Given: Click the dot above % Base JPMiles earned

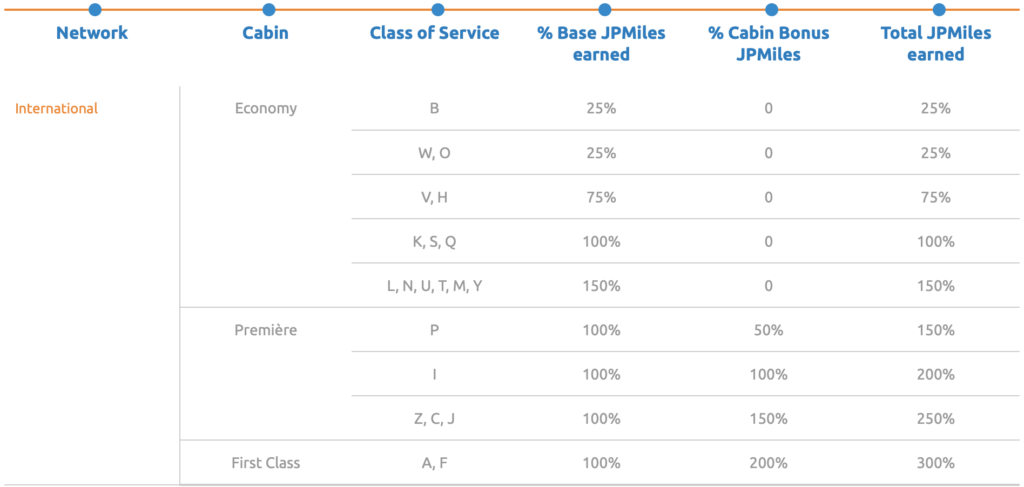Looking at the screenshot, I should coord(602,10).
